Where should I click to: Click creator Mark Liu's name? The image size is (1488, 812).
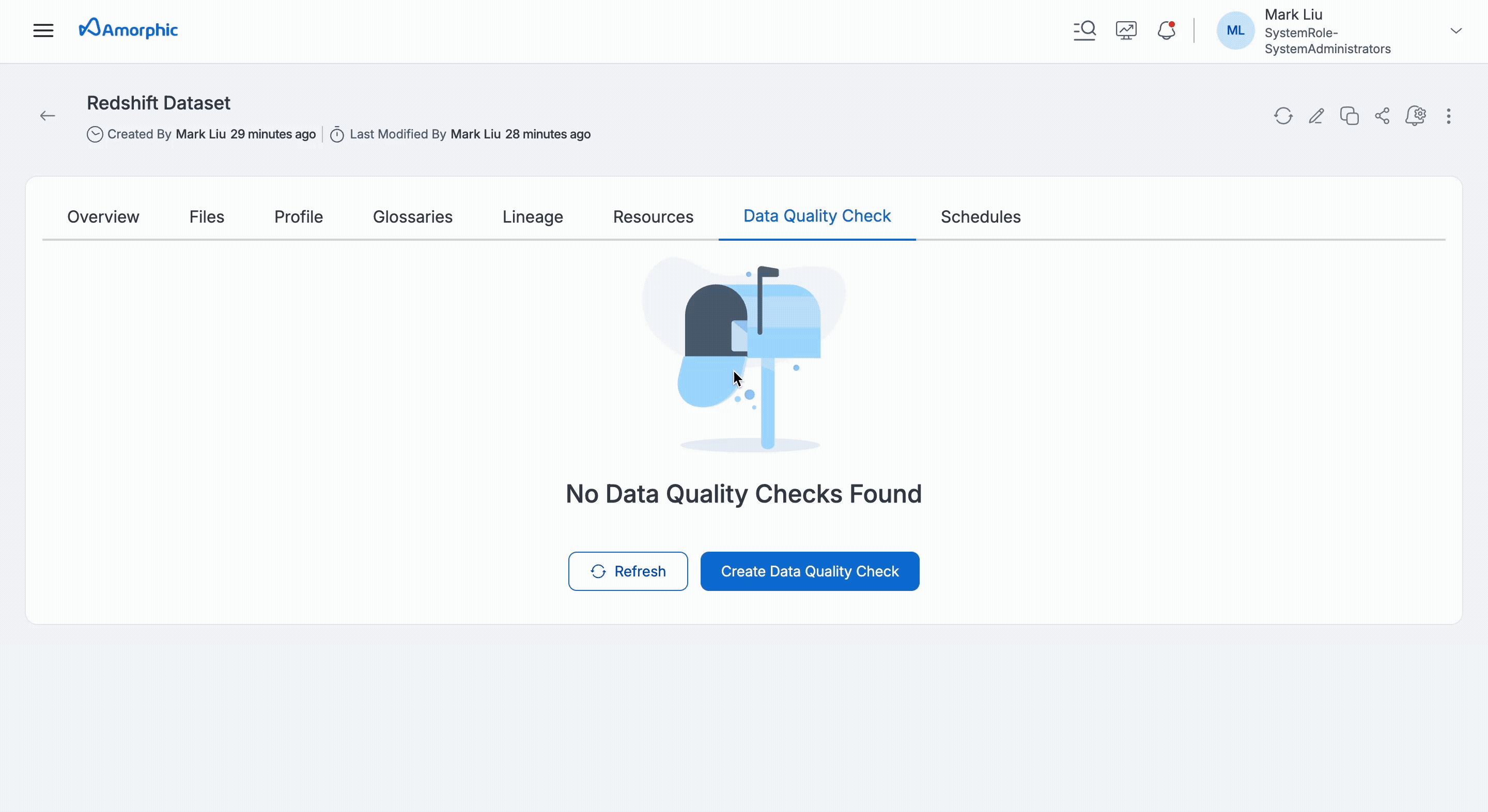tap(200, 134)
